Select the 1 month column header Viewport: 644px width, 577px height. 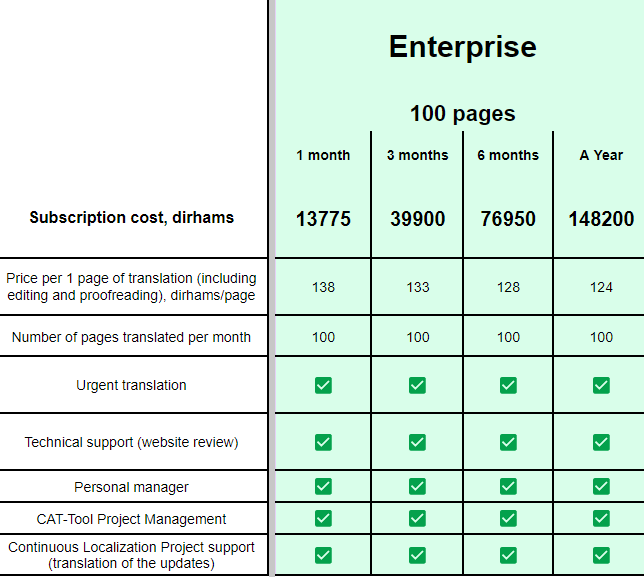click(323, 155)
